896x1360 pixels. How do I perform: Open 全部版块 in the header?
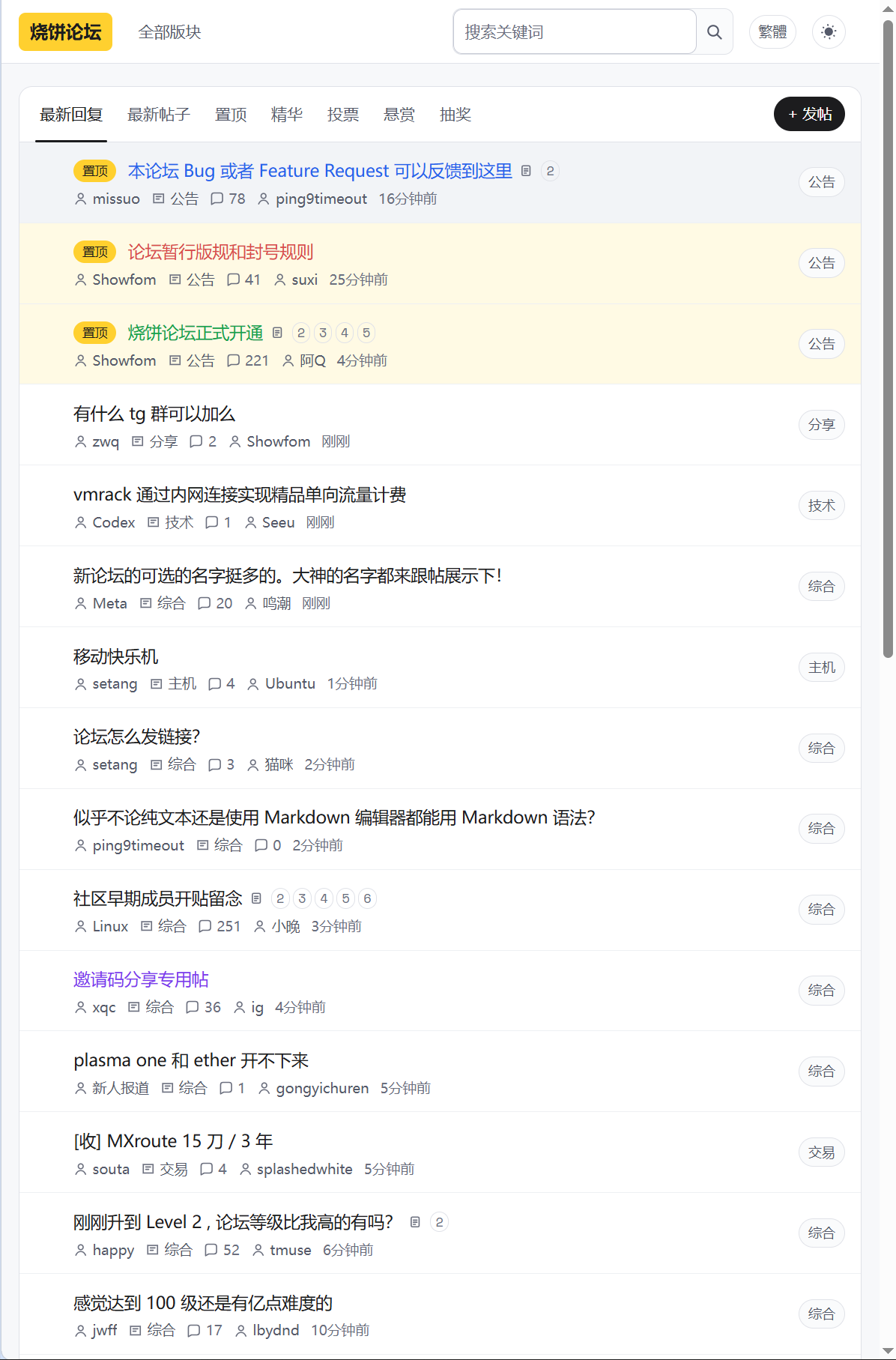[170, 32]
